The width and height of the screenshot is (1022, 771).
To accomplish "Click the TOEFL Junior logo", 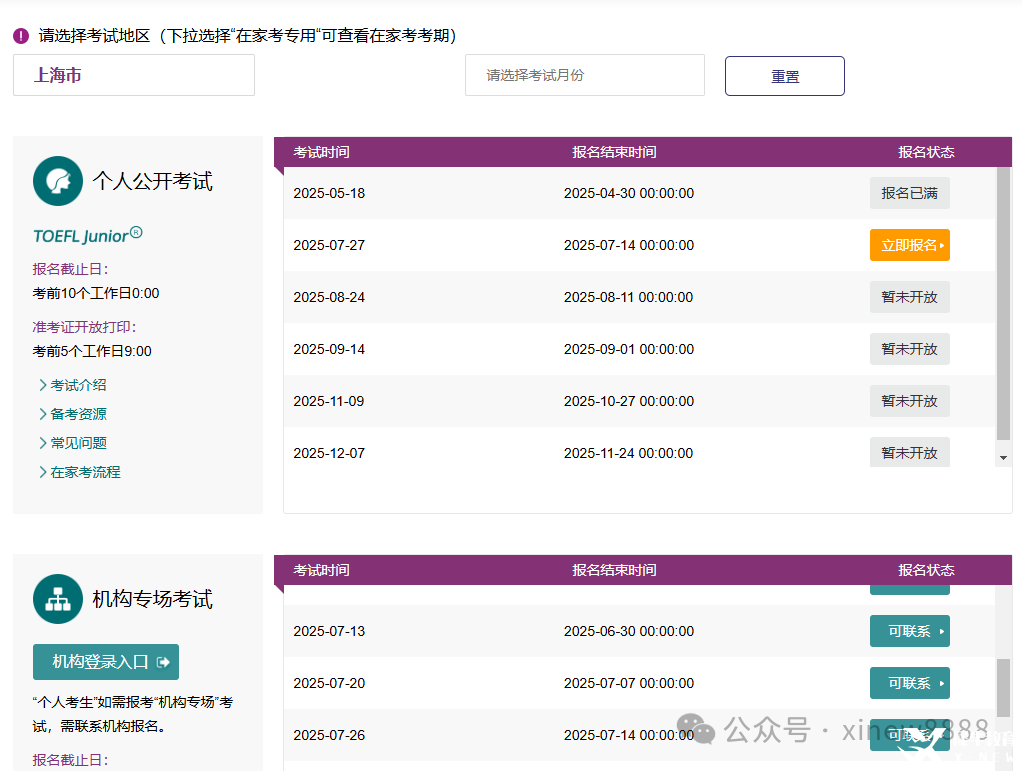I will (87, 235).
